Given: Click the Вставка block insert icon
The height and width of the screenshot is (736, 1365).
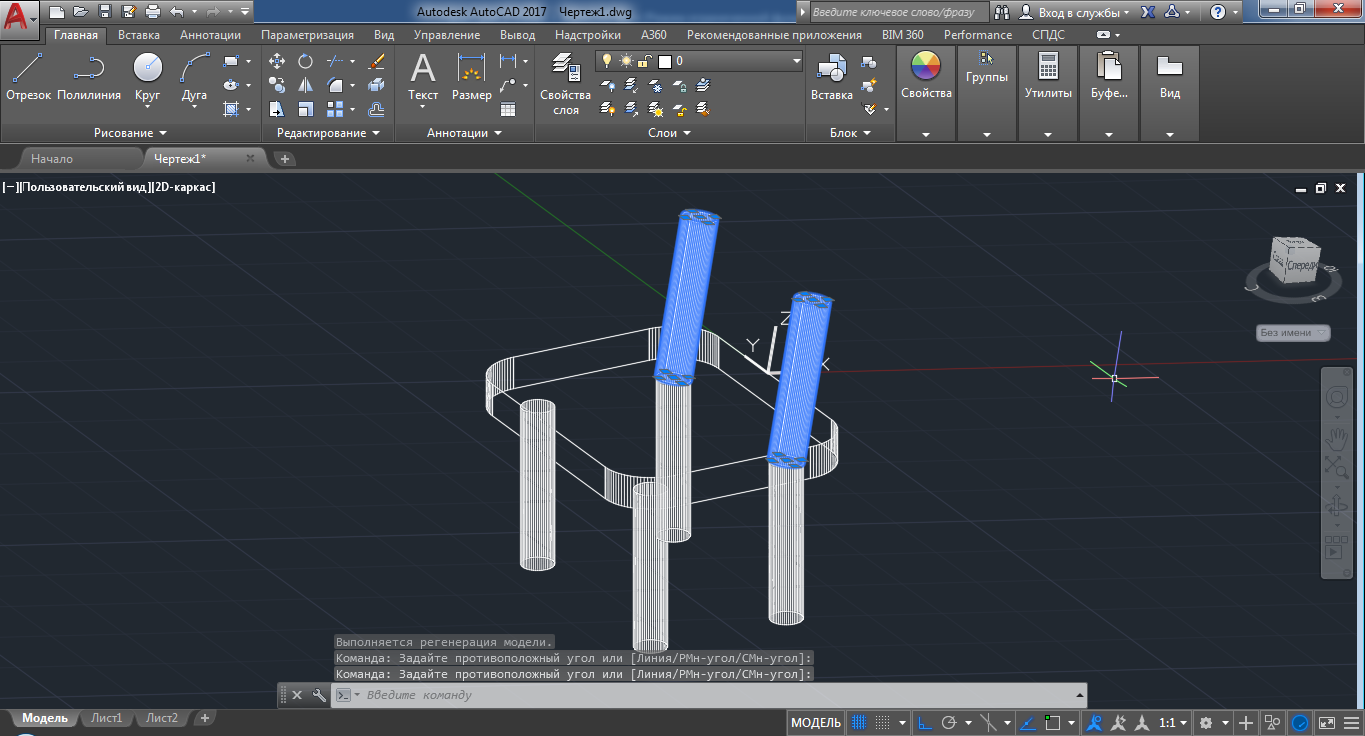Looking at the screenshot, I should (831, 77).
